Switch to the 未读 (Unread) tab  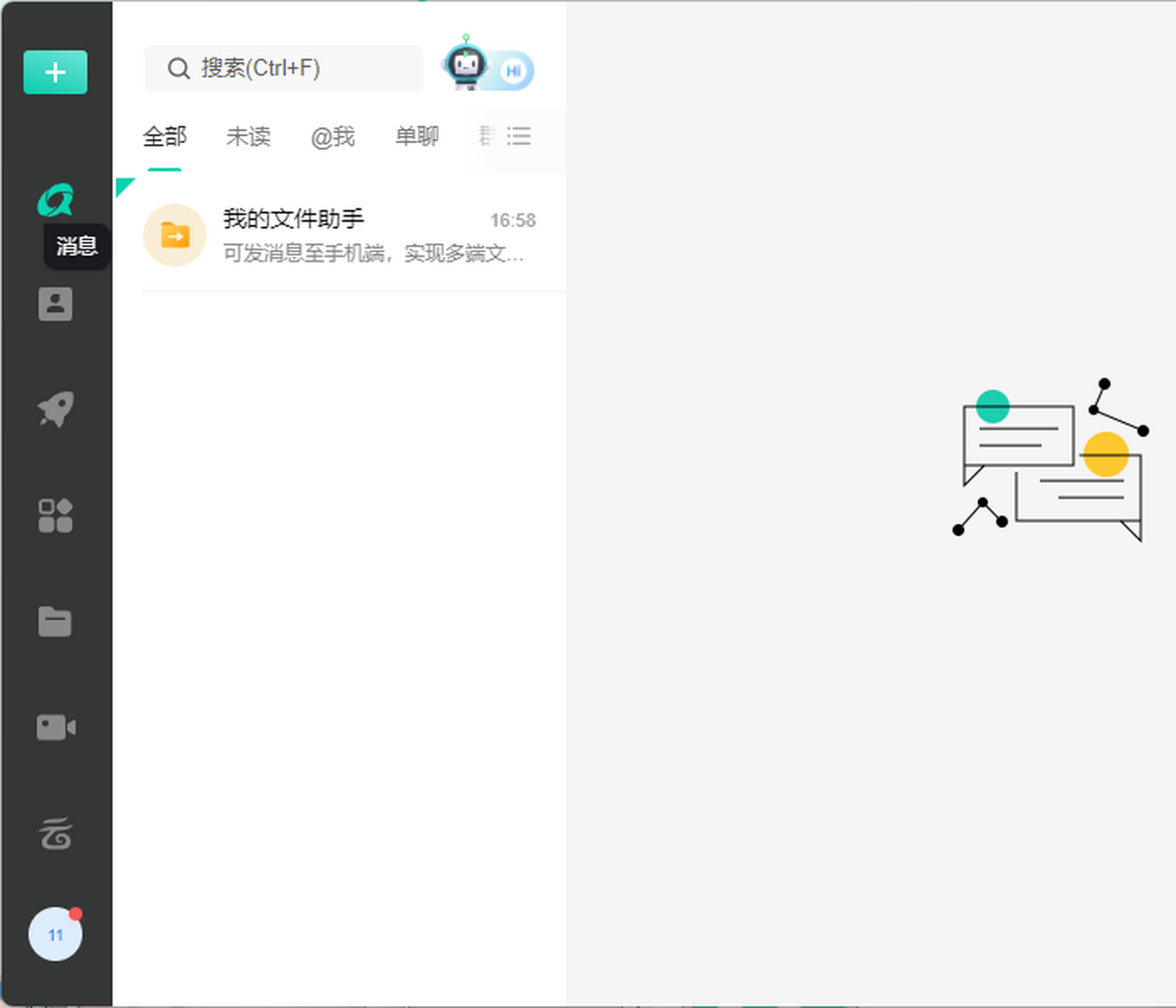[248, 137]
